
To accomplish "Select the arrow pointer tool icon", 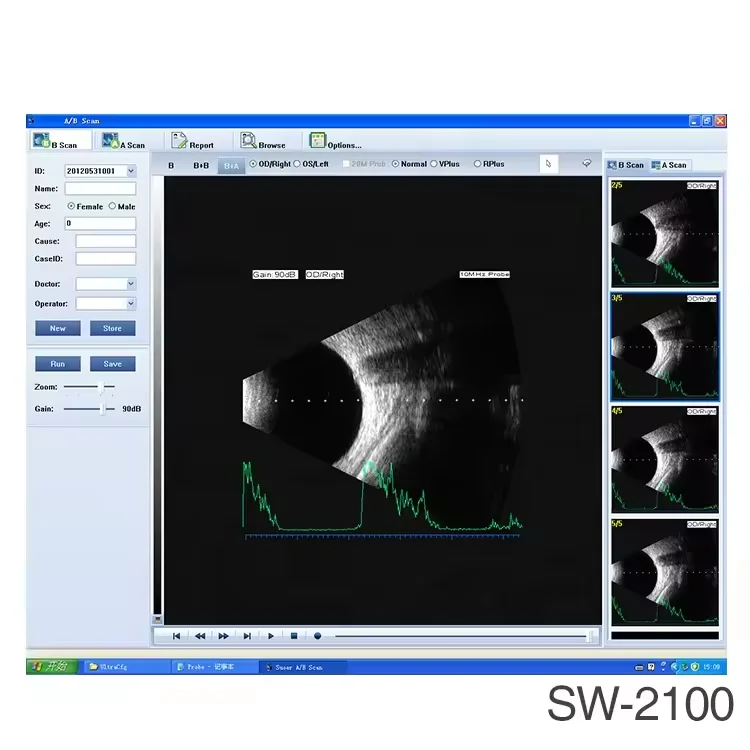I will click(548, 164).
